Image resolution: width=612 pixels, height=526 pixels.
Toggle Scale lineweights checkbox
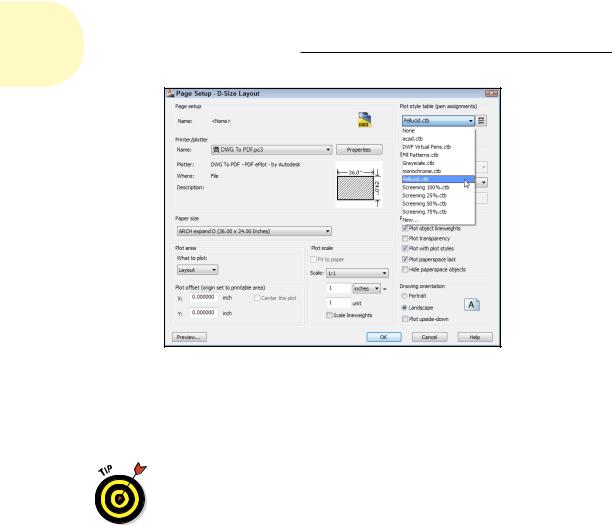pyautogui.click(x=329, y=315)
